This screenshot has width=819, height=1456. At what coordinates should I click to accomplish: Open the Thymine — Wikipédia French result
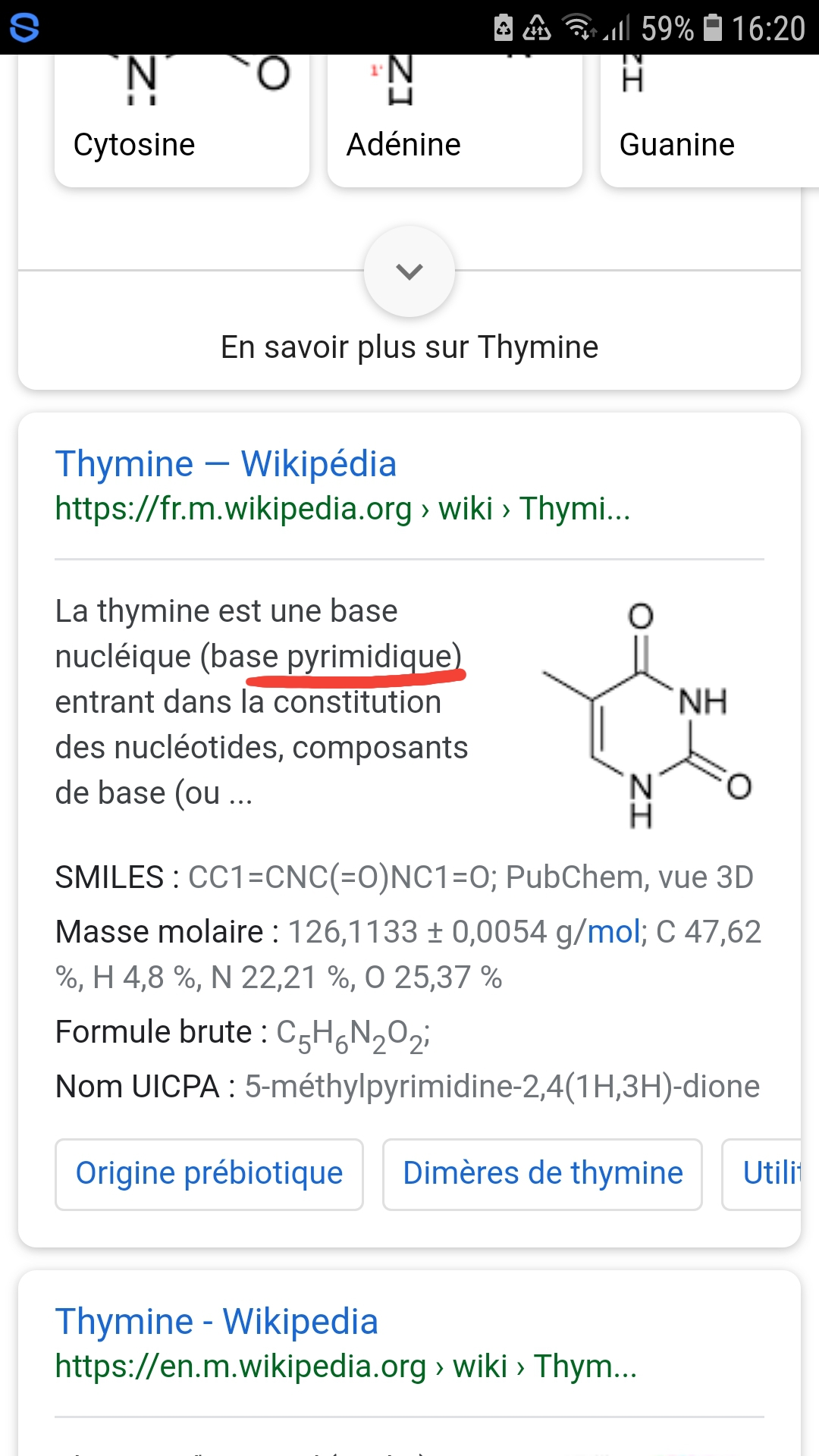coord(226,463)
